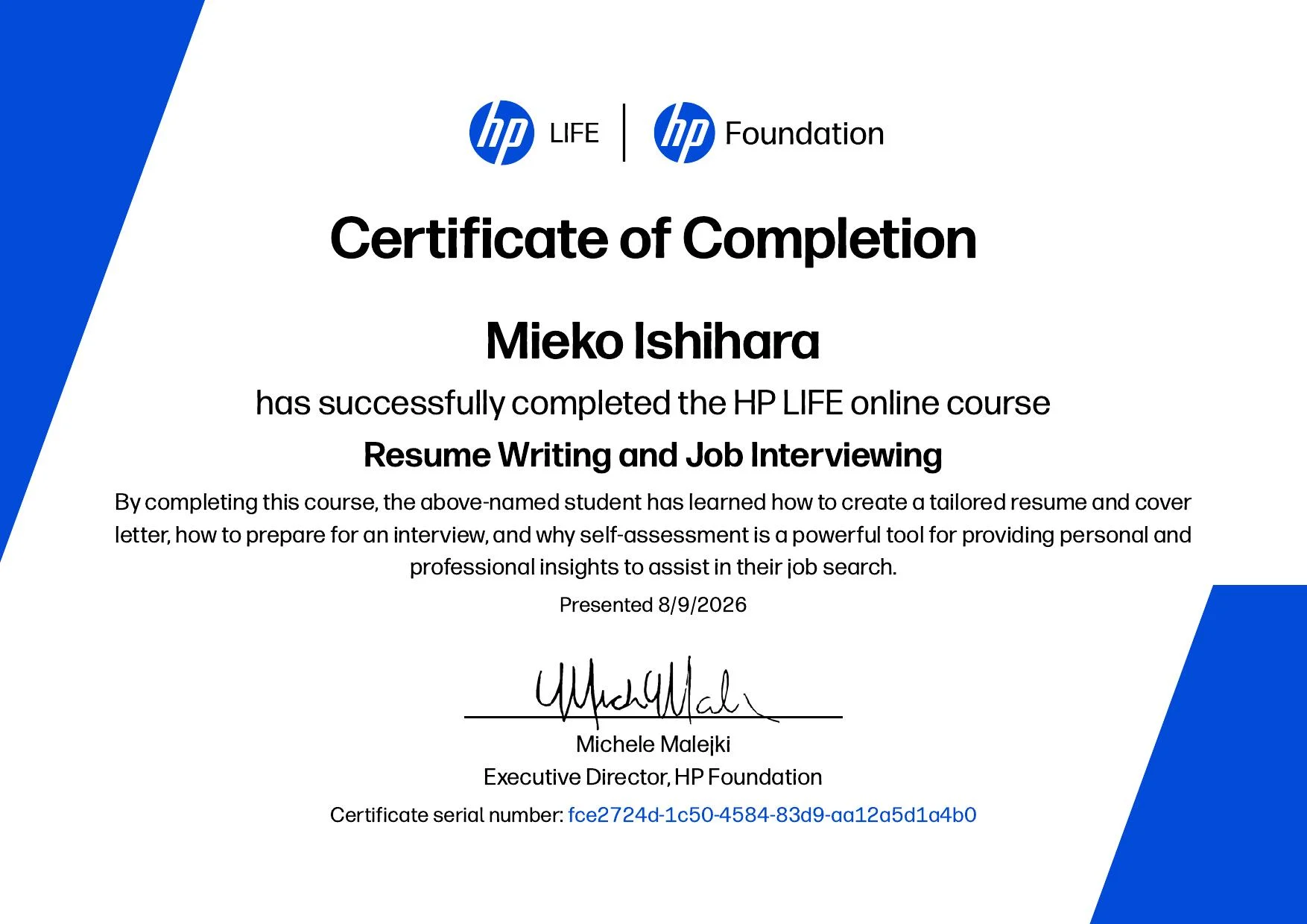Select the "LIFE" text in the header
The image size is (1307, 924).
(x=574, y=133)
